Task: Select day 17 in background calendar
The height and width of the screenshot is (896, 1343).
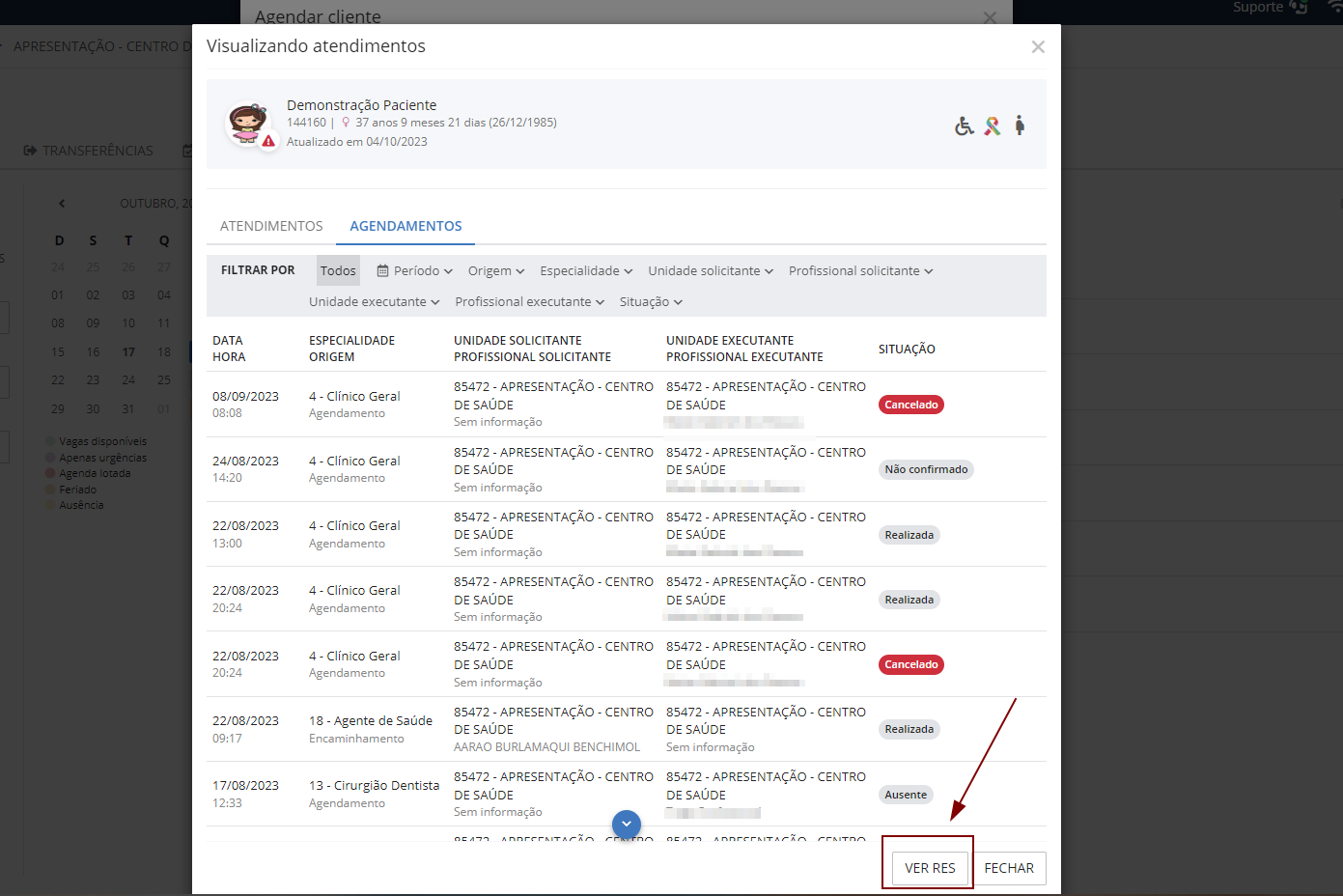Action: tap(128, 352)
